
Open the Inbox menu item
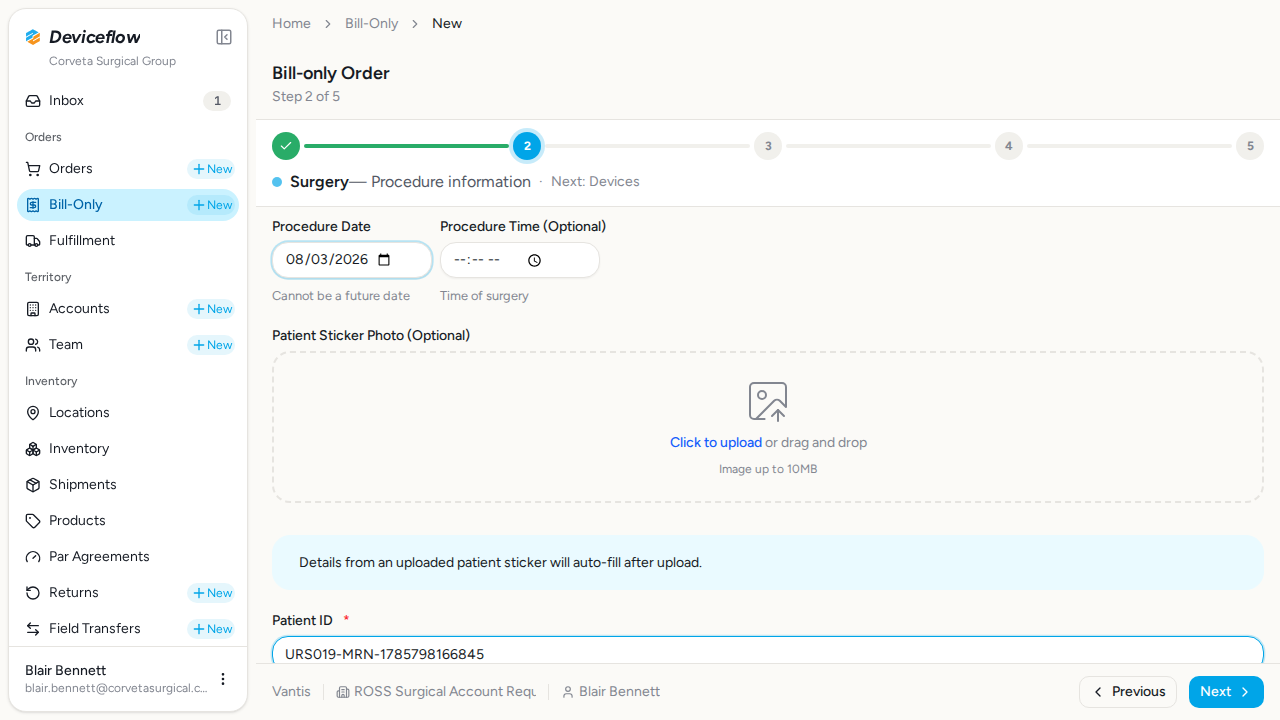pos(128,101)
